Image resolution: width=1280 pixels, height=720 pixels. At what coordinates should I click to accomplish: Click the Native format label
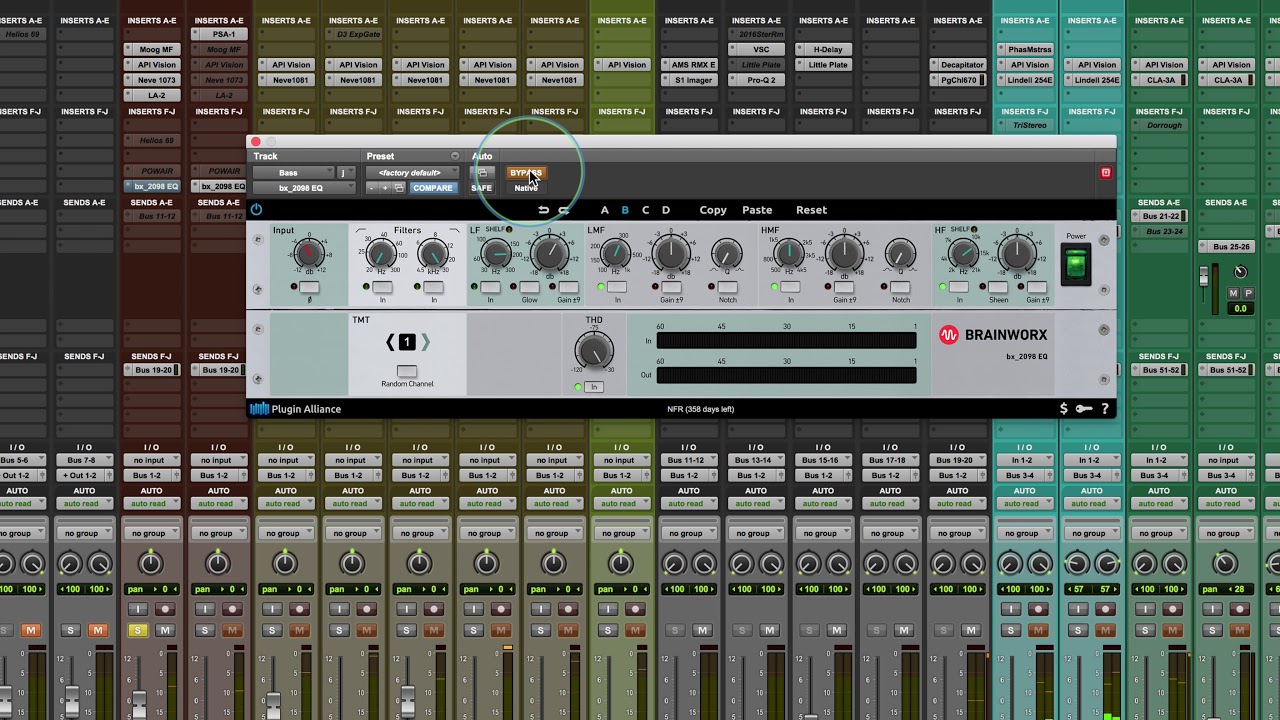(x=526, y=188)
